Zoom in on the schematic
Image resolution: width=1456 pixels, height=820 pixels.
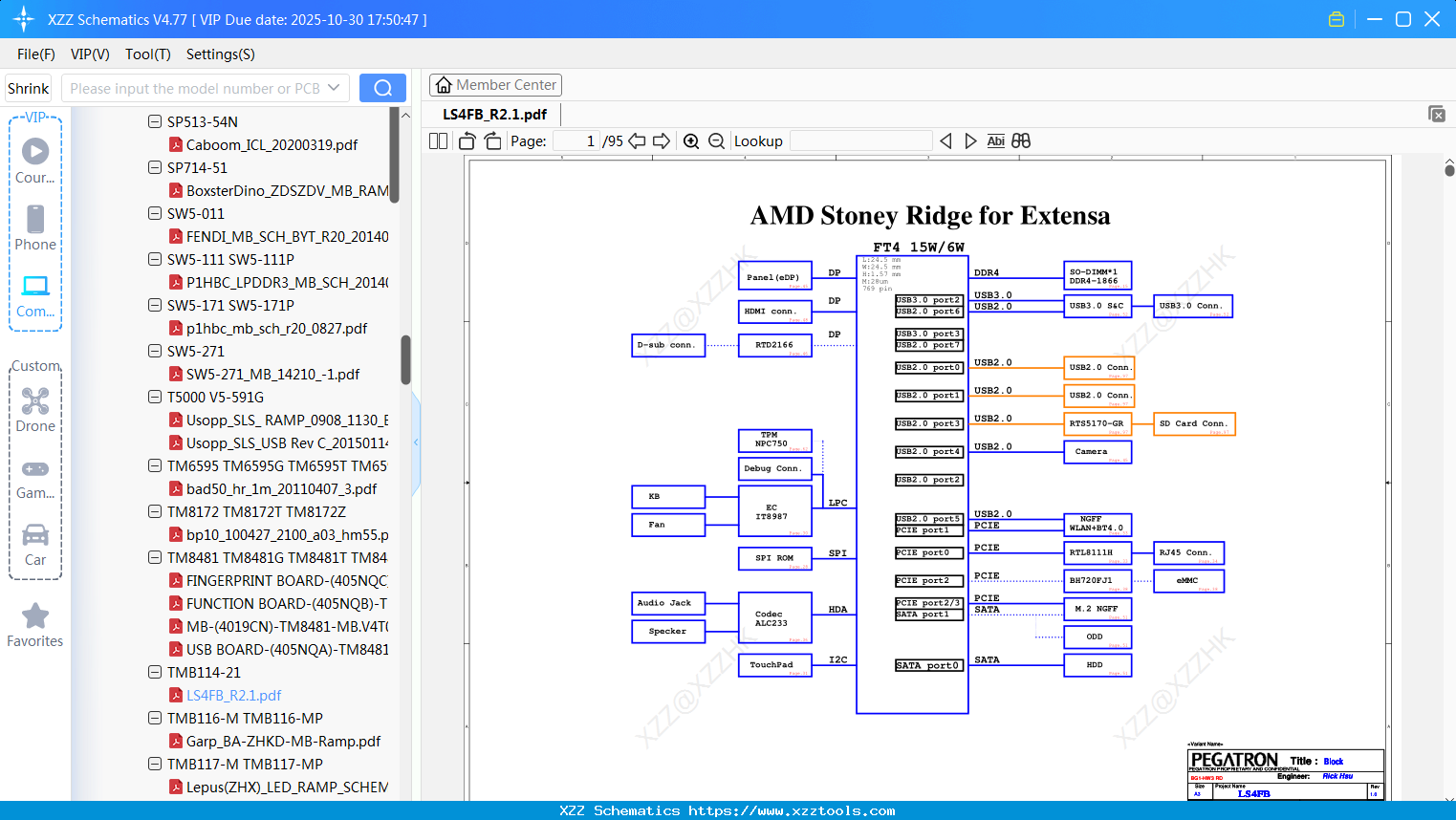[x=691, y=141]
